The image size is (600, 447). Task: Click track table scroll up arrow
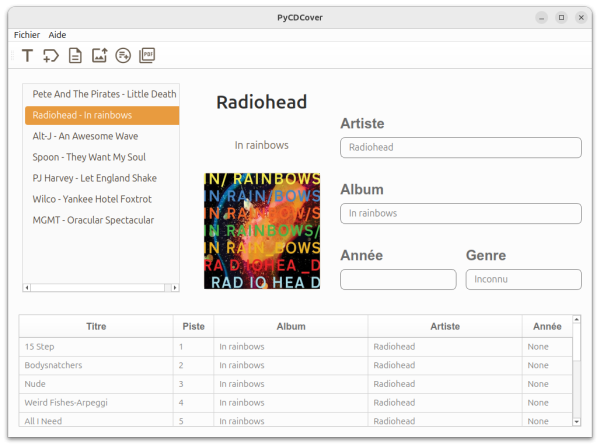point(576,321)
